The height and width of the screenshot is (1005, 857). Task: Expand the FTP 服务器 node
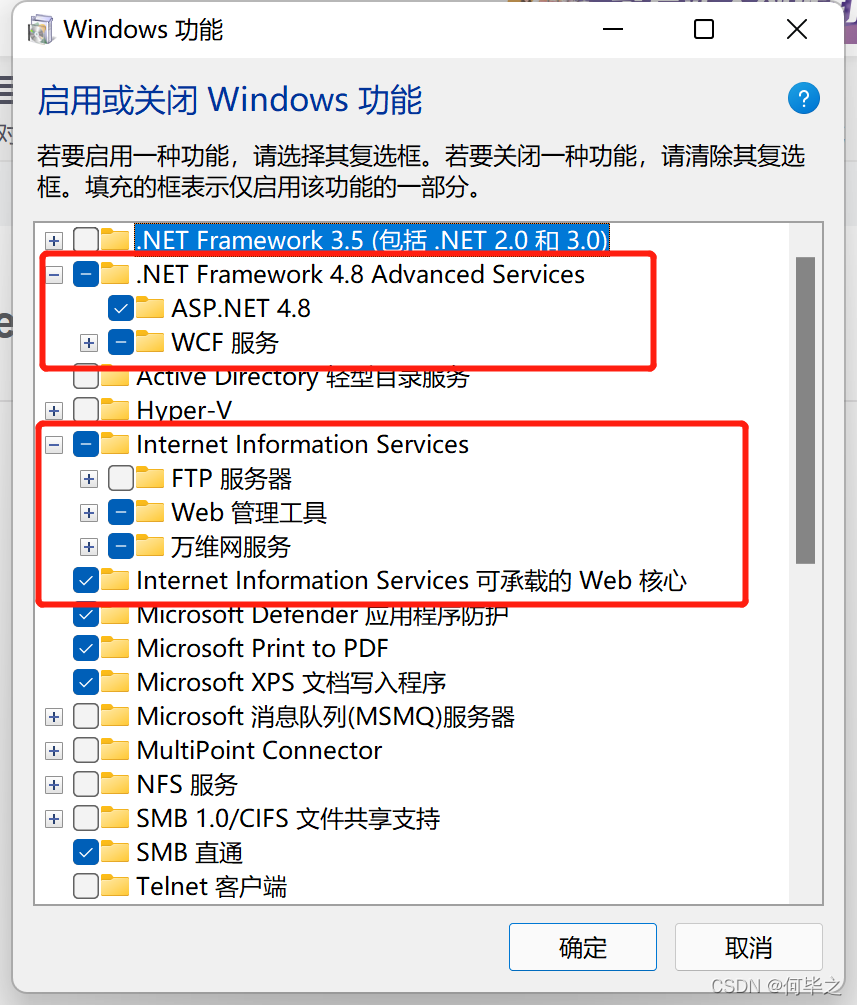pos(88,478)
